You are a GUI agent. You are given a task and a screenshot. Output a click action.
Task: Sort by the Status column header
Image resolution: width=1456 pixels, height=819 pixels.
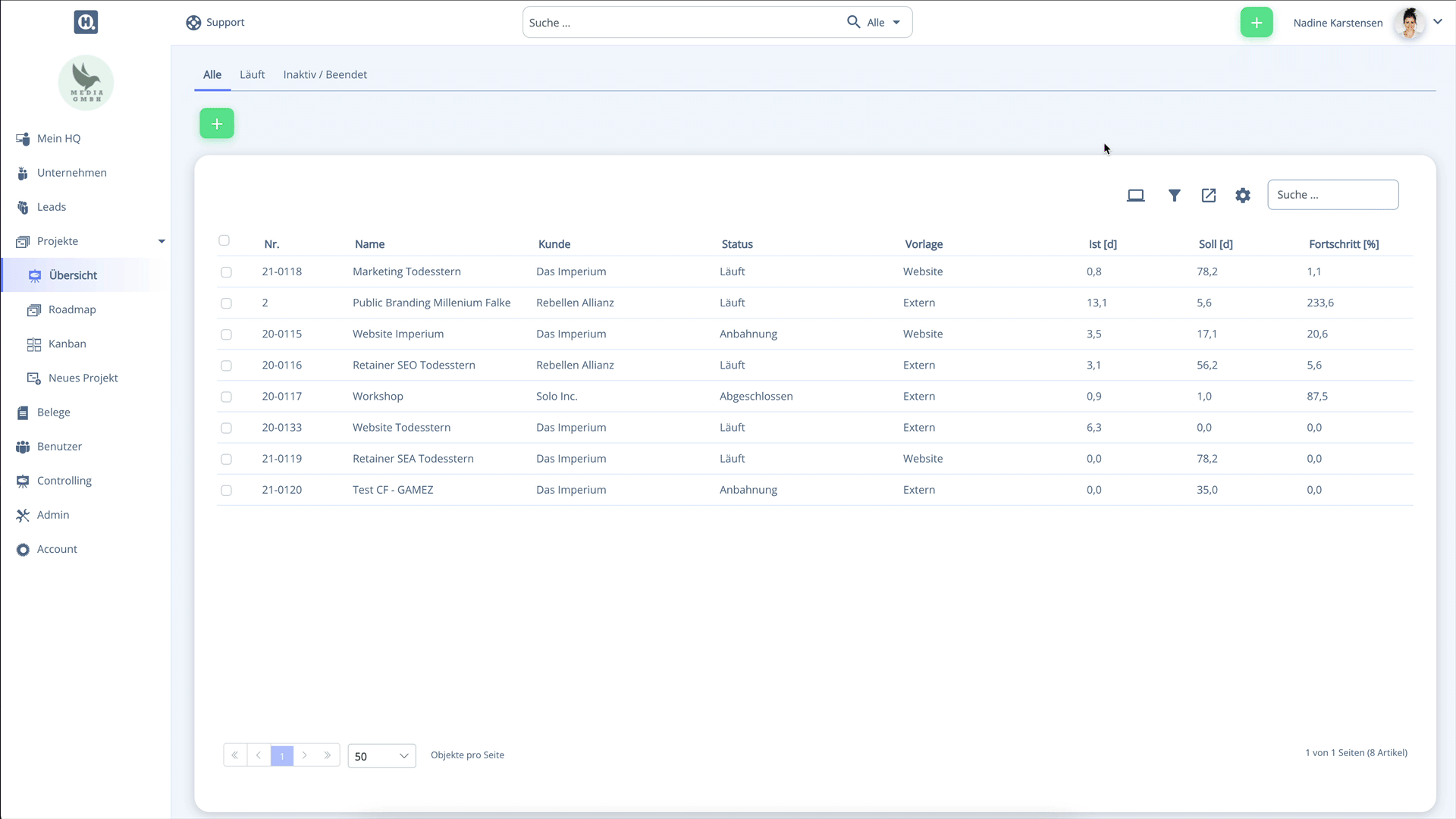(737, 244)
